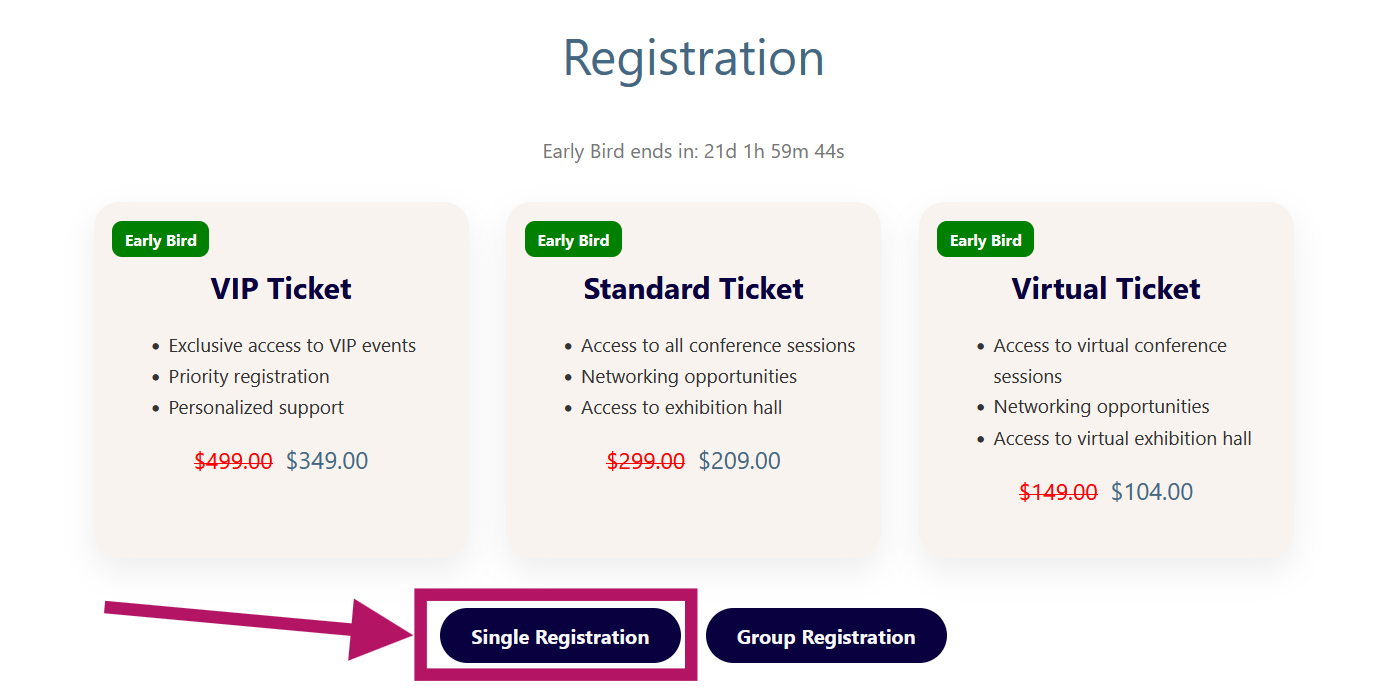This screenshot has height=688, width=1380.
Task: Click the Single Registration button
Action: [x=560, y=636]
